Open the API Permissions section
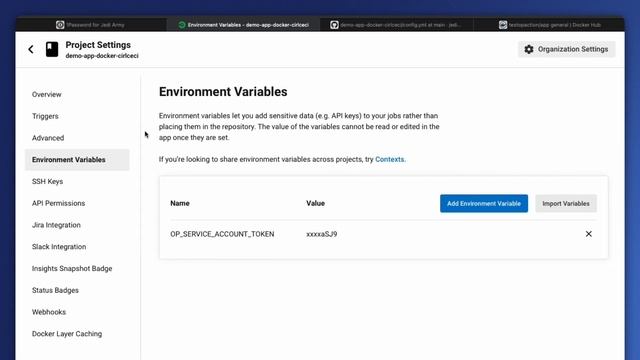This screenshot has height=360, width=640. click(58, 203)
